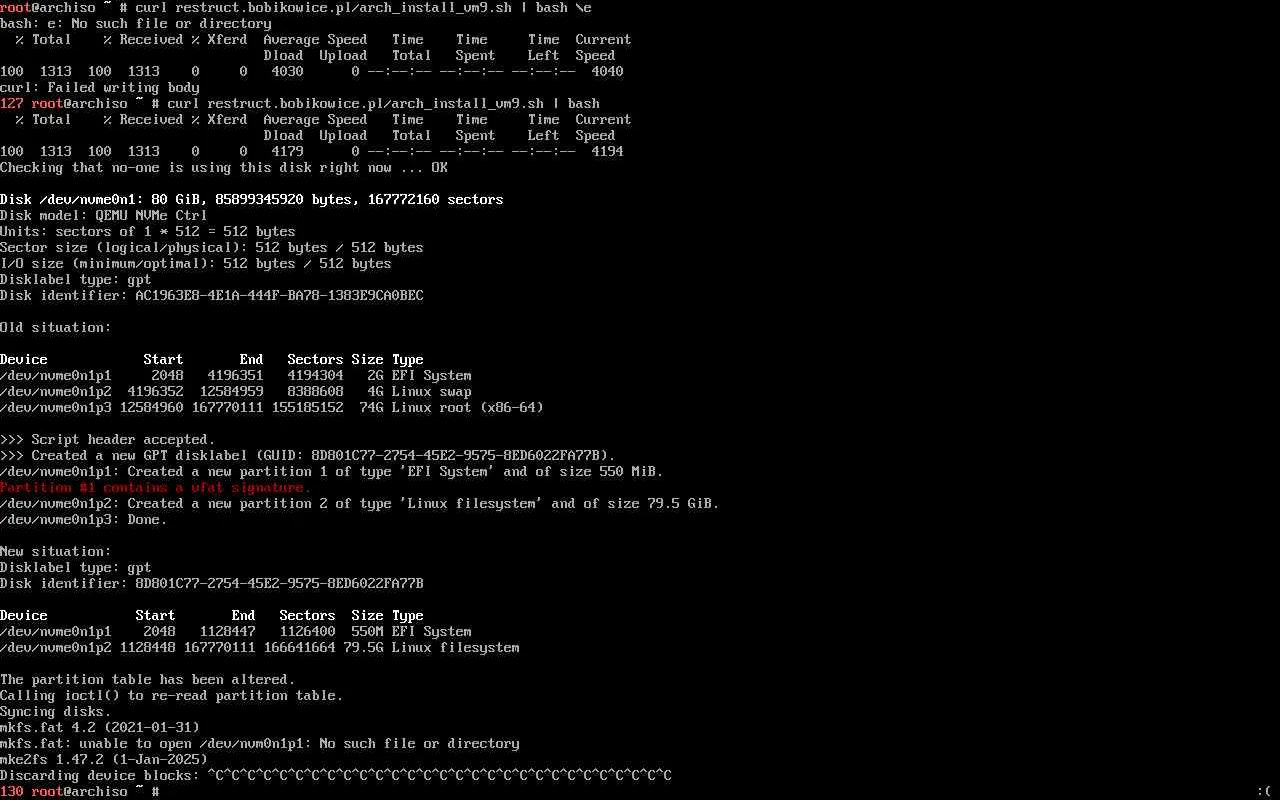This screenshot has height=800, width=1280.
Task: Click the /dev/nvme0n1p3 Linux root row
Action: click(272, 407)
